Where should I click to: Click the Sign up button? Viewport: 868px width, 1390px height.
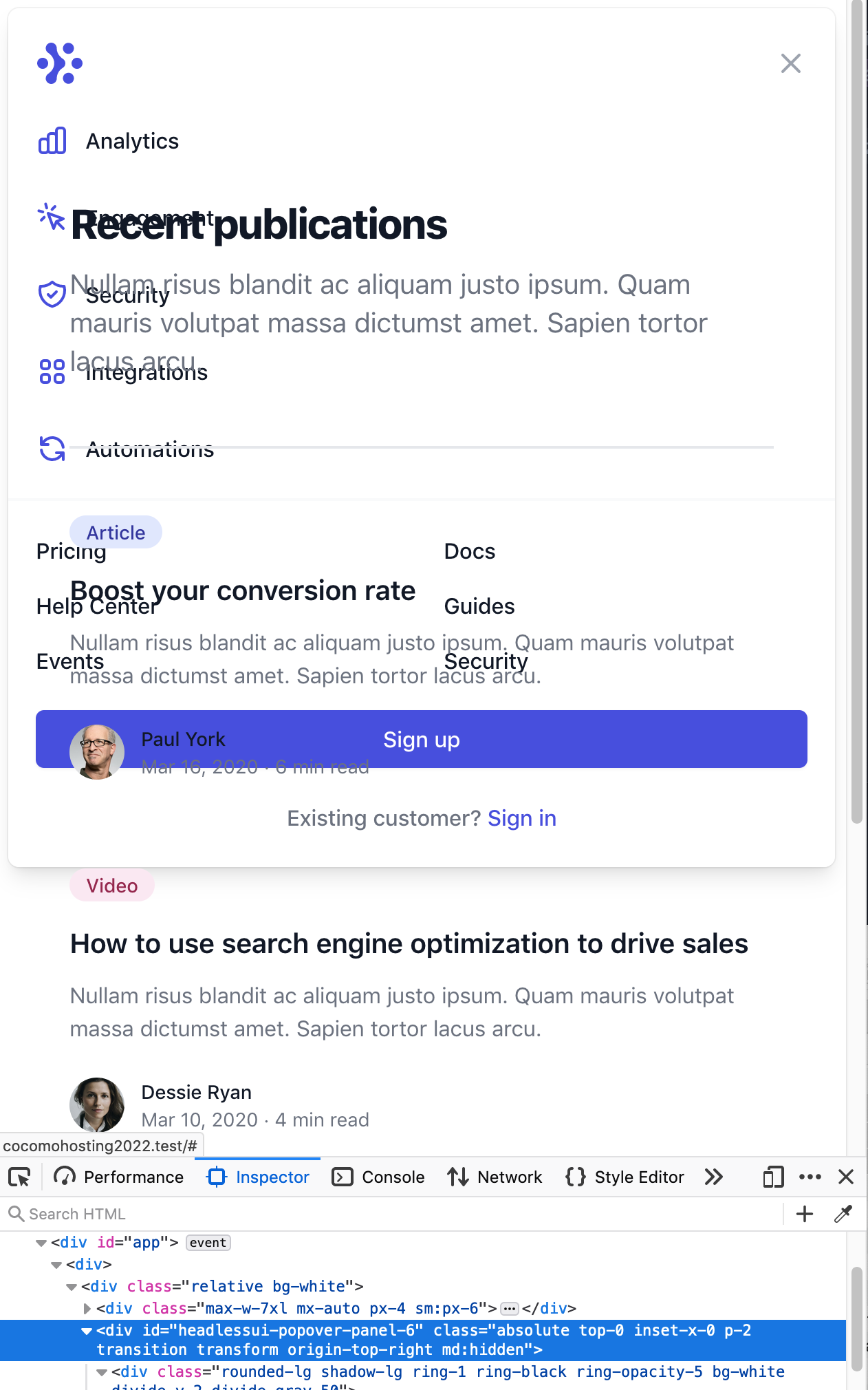(422, 739)
